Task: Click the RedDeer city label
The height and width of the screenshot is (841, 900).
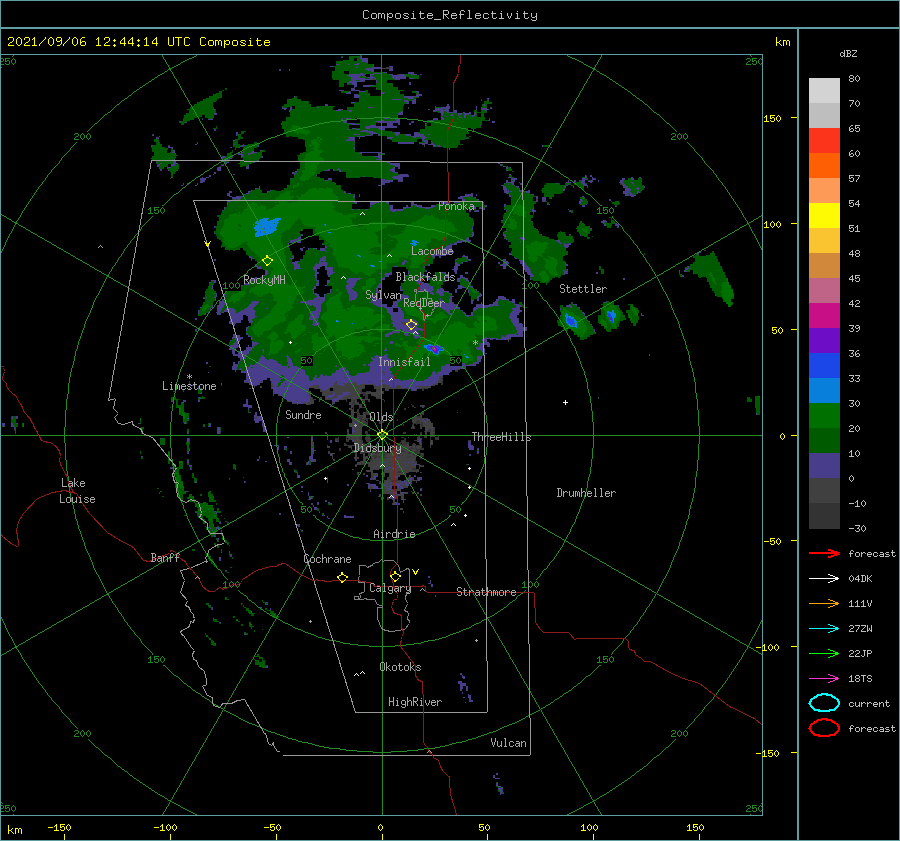Action: (424, 303)
